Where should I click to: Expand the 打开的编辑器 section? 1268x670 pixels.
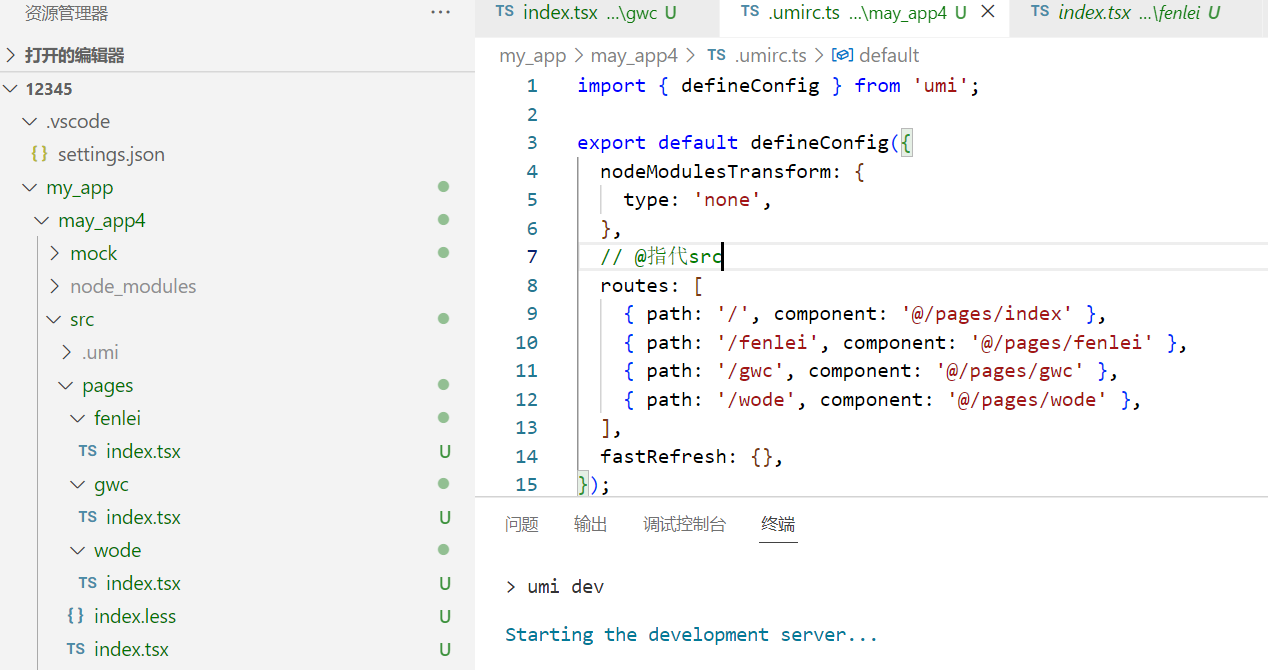pyautogui.click(x=11, y=55)
